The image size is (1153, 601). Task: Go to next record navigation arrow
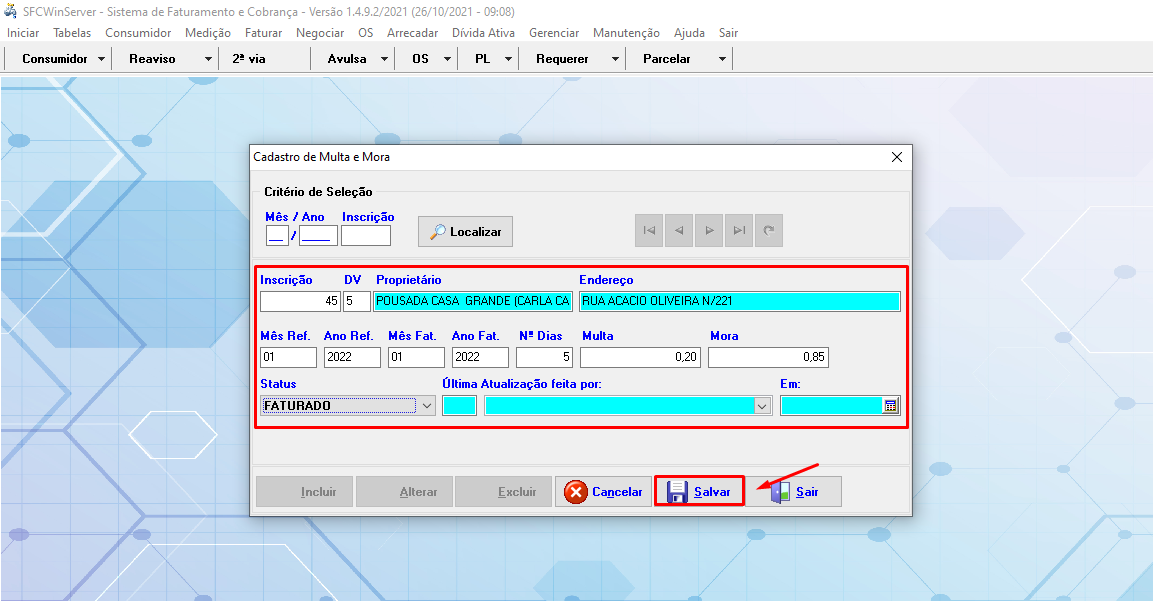pyautogui.click(x=709, y=231)
